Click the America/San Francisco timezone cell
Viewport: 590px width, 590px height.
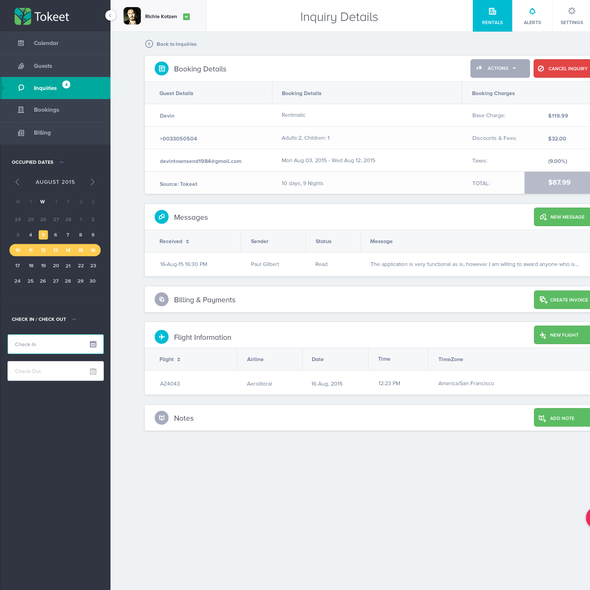pyautogui.click(x=466, y=383)
